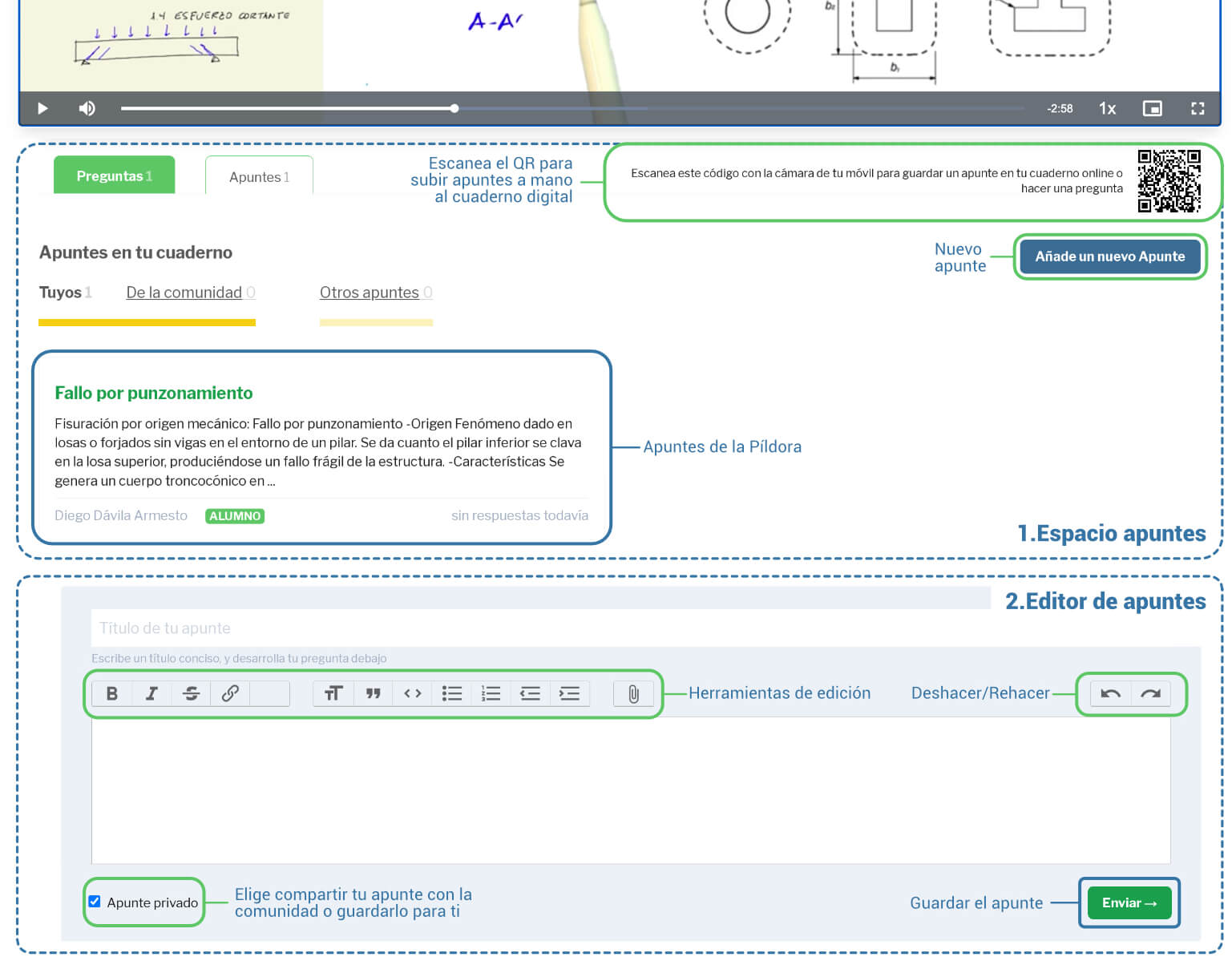1232x965 pixels.
Task: Toggle bold formatting
Action: point(112,693)
